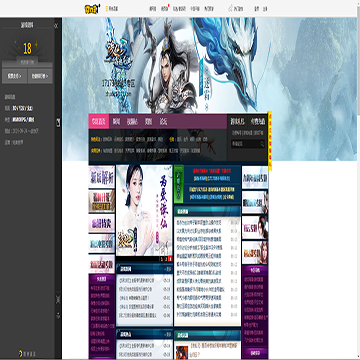Expand the more link in the first news panel header

coord(167,269)
